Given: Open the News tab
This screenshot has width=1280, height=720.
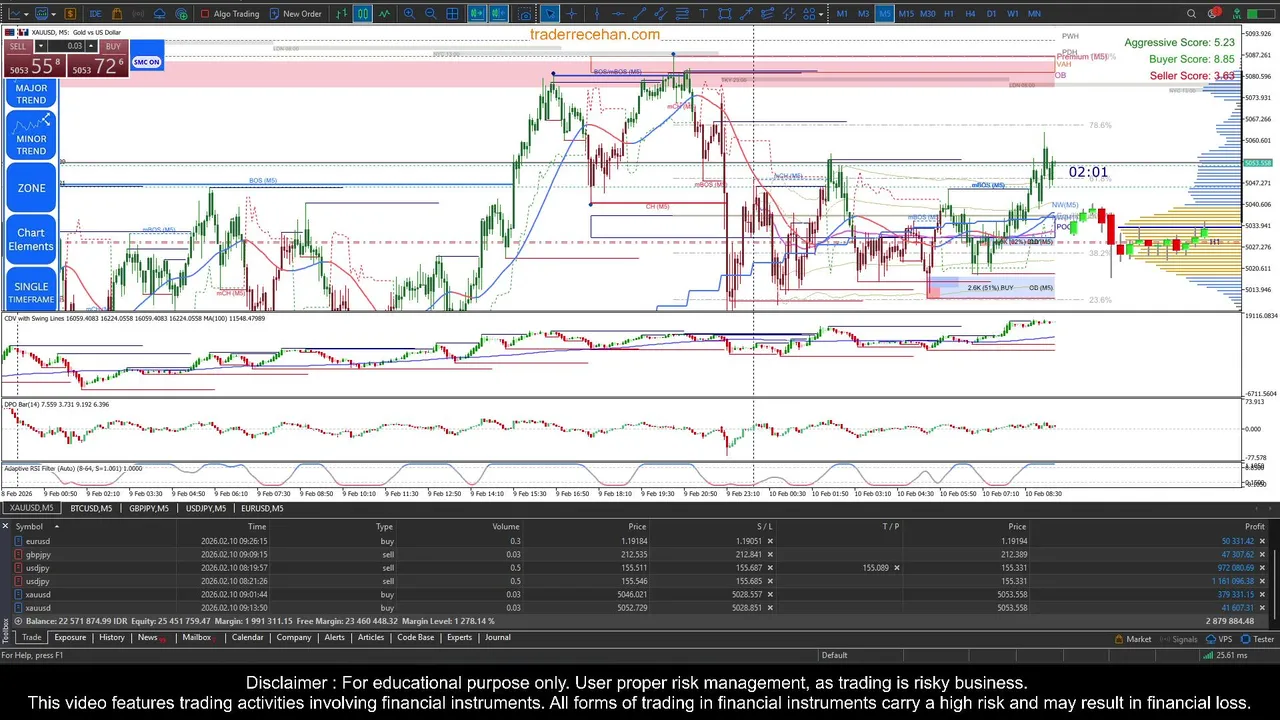Looking at the screenshot, I should pyautogui.click(x=148, y=638).
